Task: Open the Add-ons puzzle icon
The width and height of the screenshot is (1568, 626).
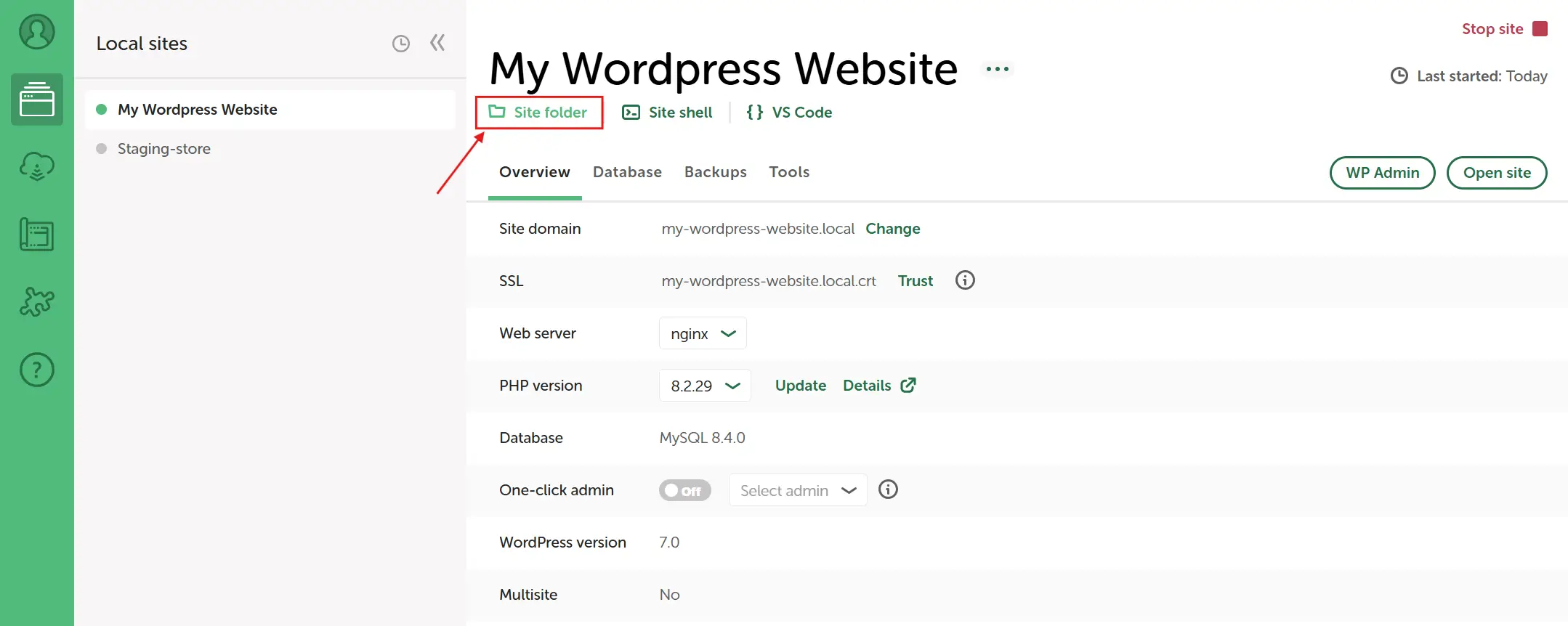Action: click(x=37, y=301)
